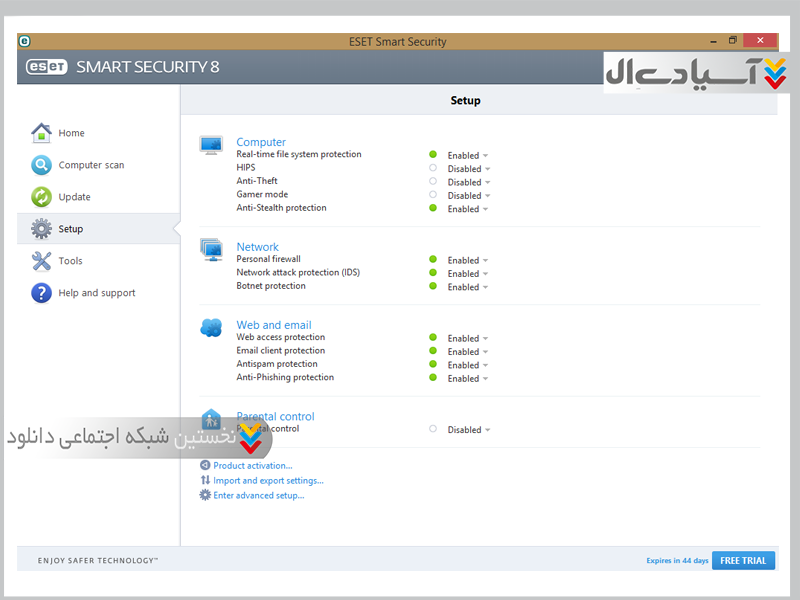Click the FREE TRIAL button

743,561
